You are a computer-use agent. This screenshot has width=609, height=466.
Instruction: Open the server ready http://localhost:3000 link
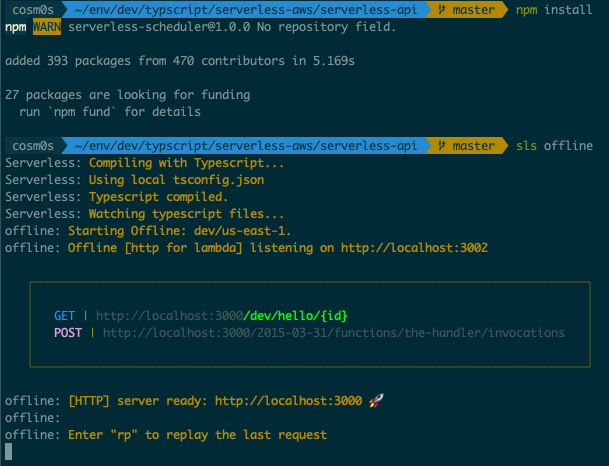(288, 401)
